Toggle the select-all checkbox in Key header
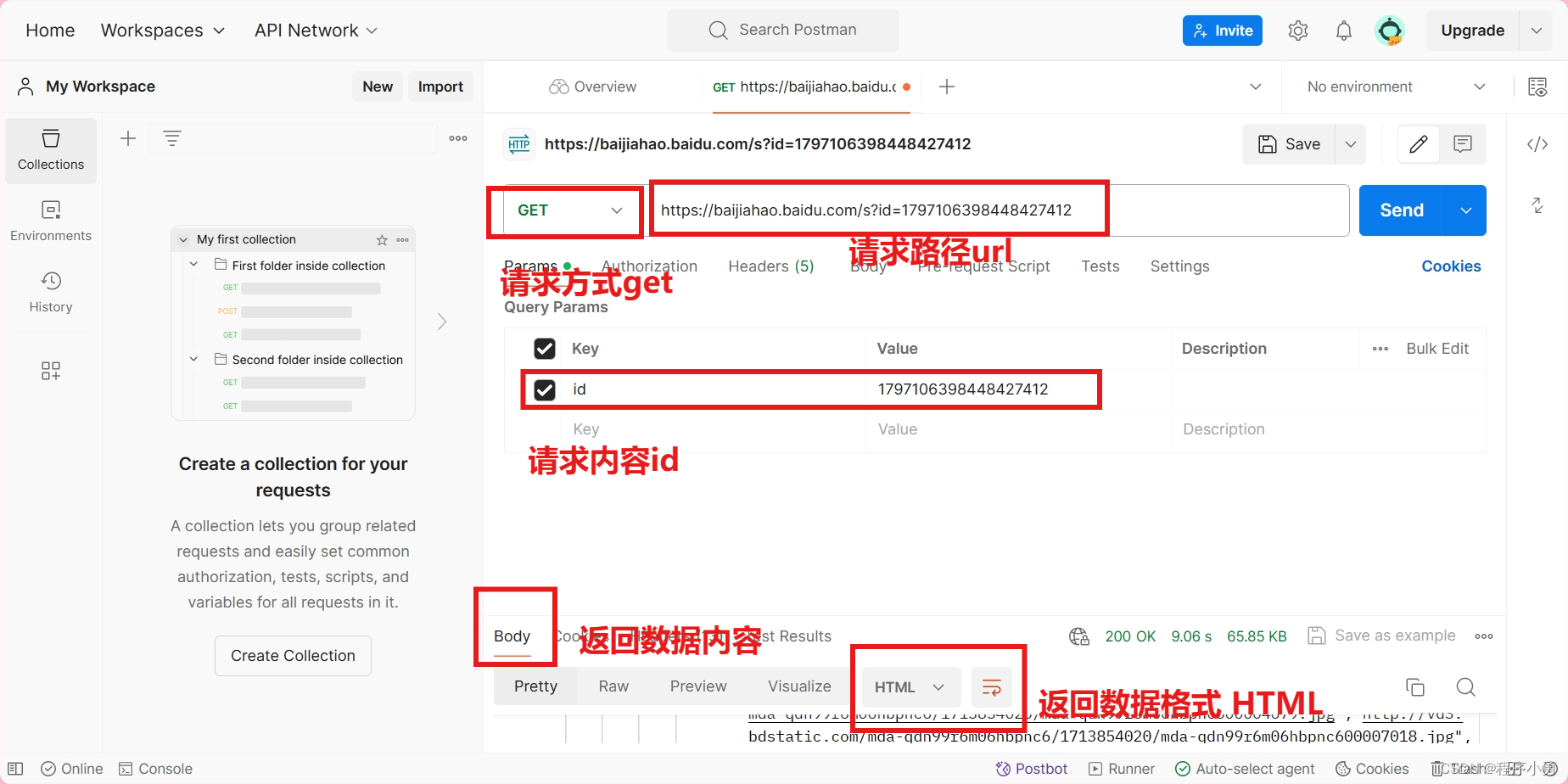 pyautogui.click(x=545, y=349)
